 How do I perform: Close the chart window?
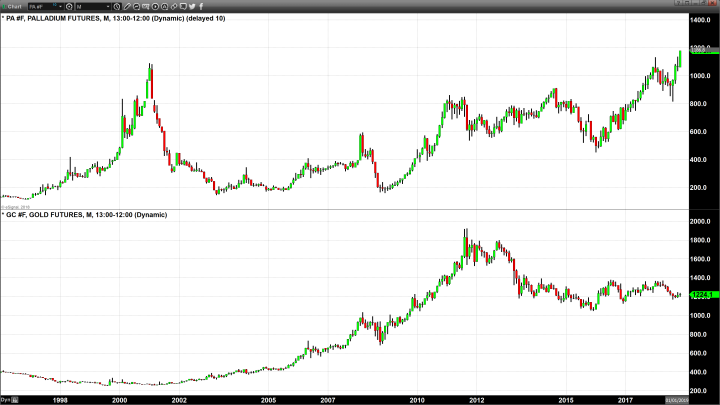712,3
